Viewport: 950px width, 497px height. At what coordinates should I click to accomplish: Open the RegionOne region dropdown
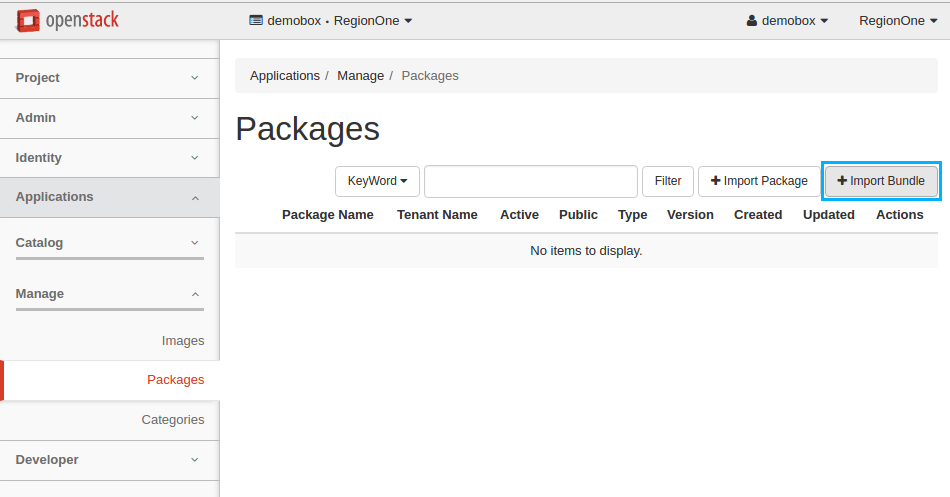(x=898, y=20)
